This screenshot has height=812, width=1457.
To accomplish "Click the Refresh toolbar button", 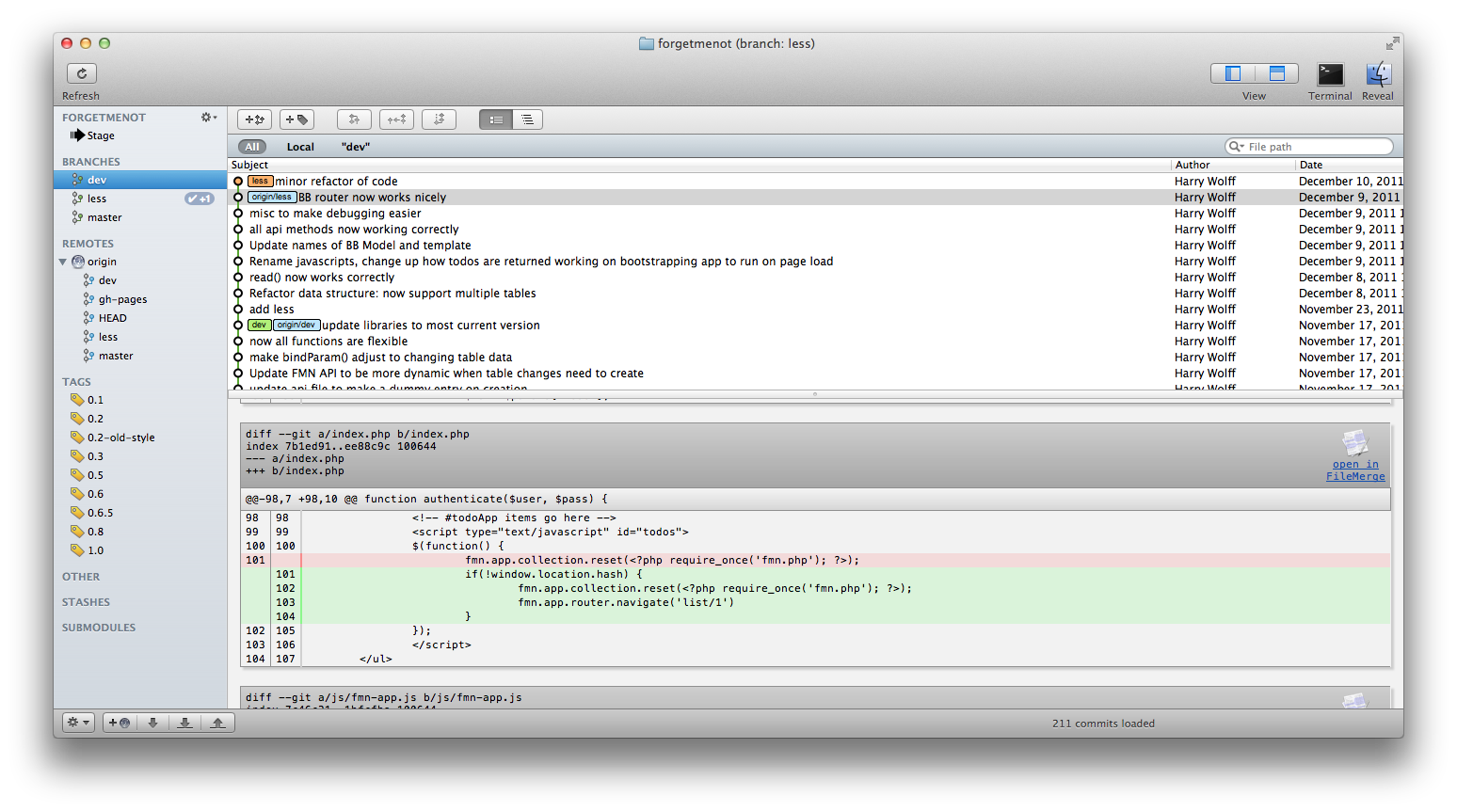I will (82, 73).
